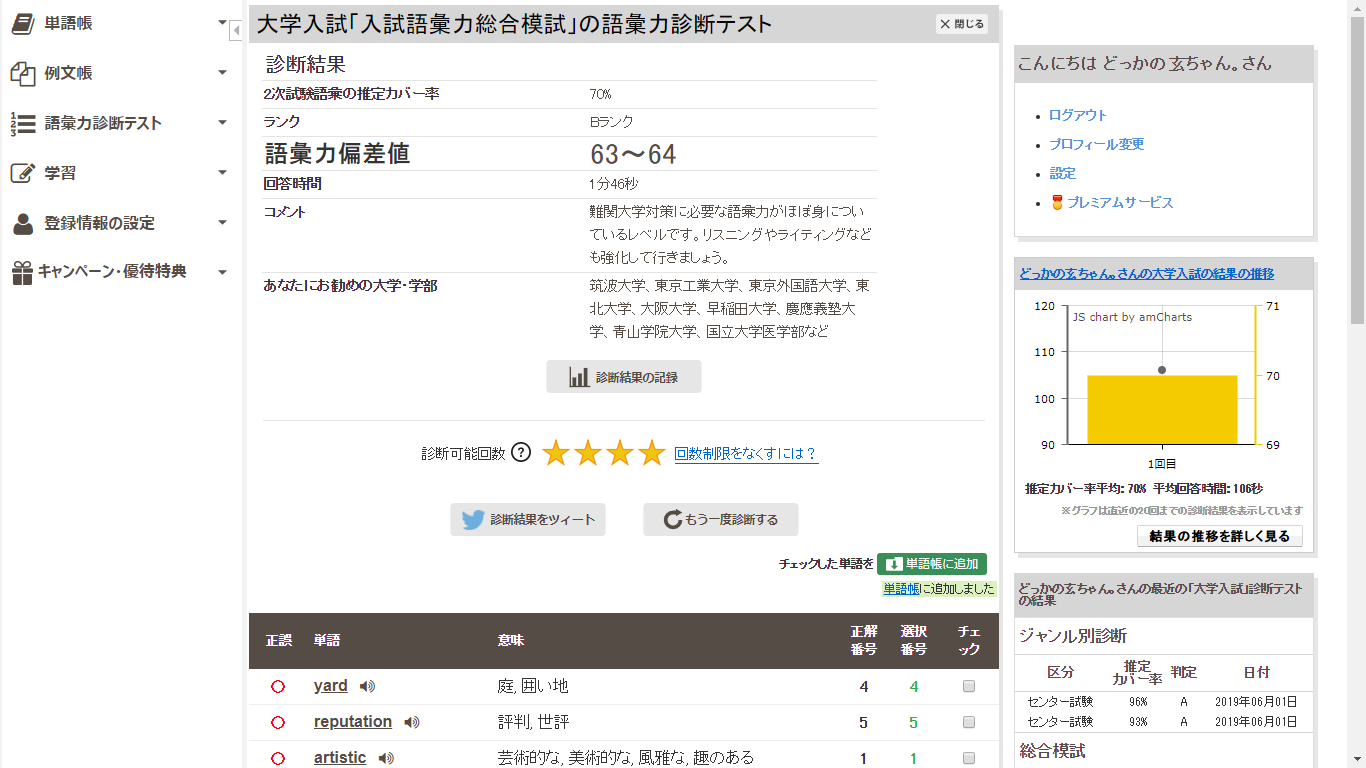The image size is (1366, 768).
Task: Open プロフィール変更 in user menu
Action: click(1096, 144)
